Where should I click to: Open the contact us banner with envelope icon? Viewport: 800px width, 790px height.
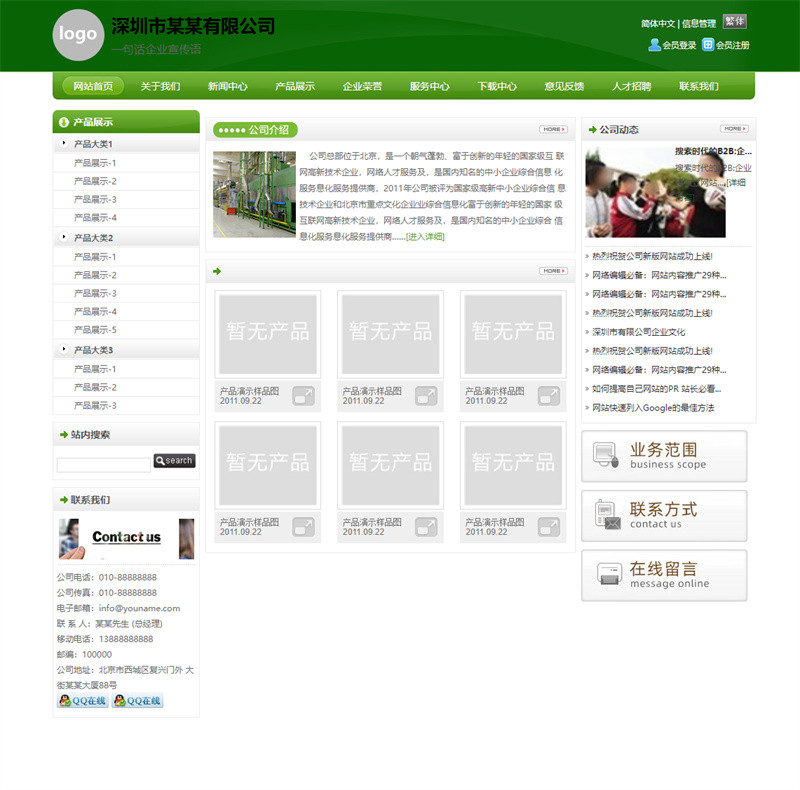pos(608,514)
